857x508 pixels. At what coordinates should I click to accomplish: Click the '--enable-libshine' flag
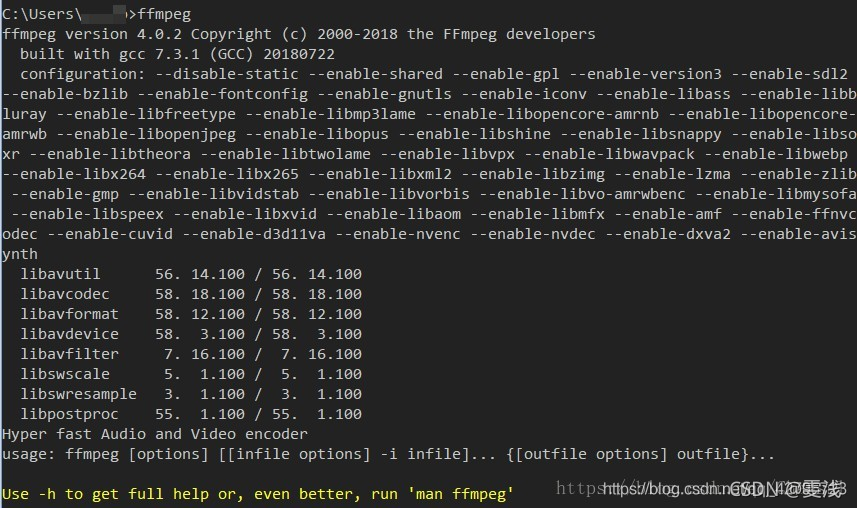click(x=474, y=134)
